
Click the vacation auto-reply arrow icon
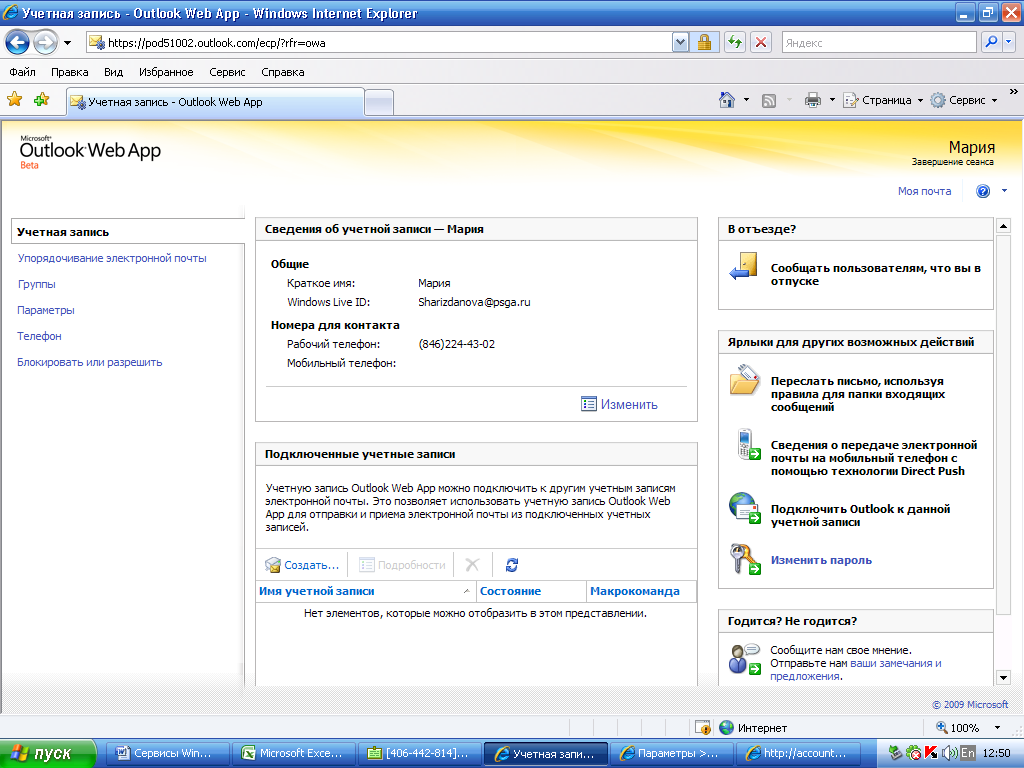(x=743, y=267)
